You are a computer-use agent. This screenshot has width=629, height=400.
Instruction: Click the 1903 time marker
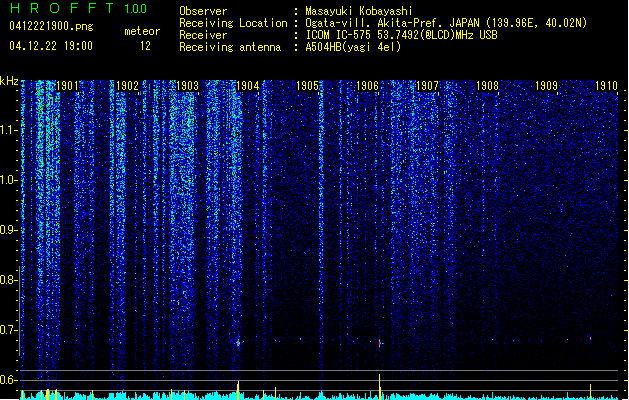[x=187, y=85]
